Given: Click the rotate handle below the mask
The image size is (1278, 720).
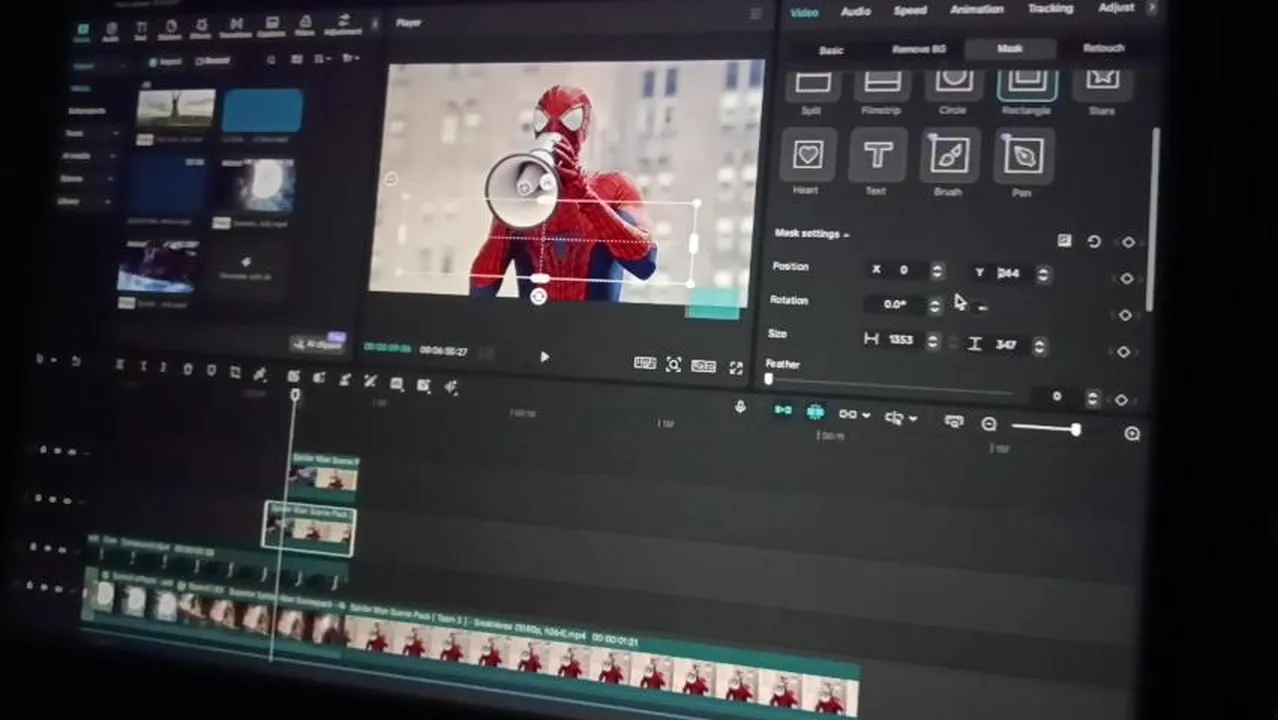Looking at the screenshot, I should point(538,297).
